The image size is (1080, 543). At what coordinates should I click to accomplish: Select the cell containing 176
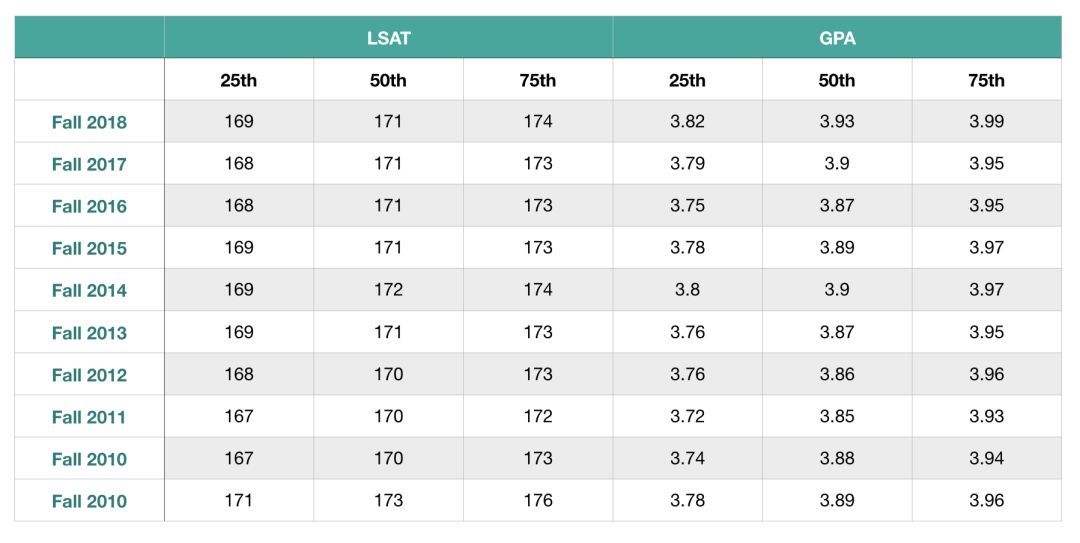537,500
